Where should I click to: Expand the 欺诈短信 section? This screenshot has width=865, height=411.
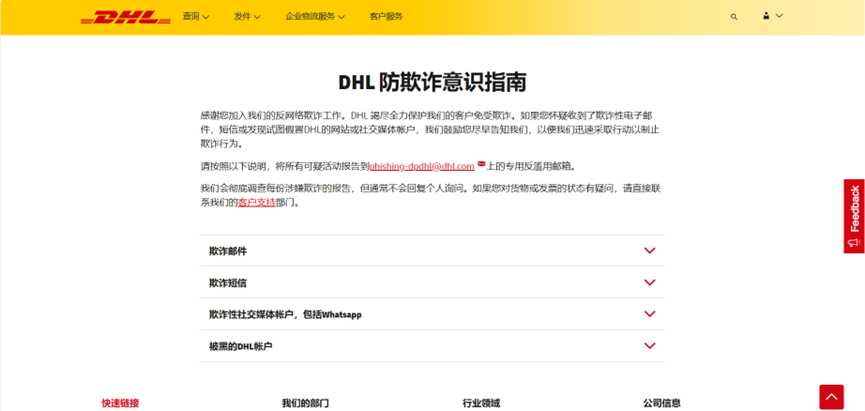432,283
